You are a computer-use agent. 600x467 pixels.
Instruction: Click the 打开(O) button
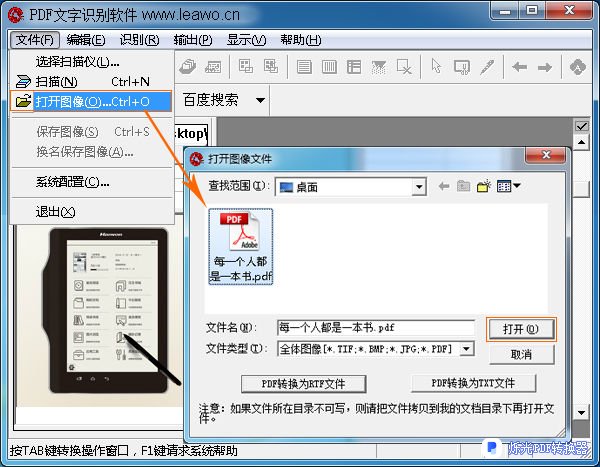pyautogui.click(x=521, y=329)
